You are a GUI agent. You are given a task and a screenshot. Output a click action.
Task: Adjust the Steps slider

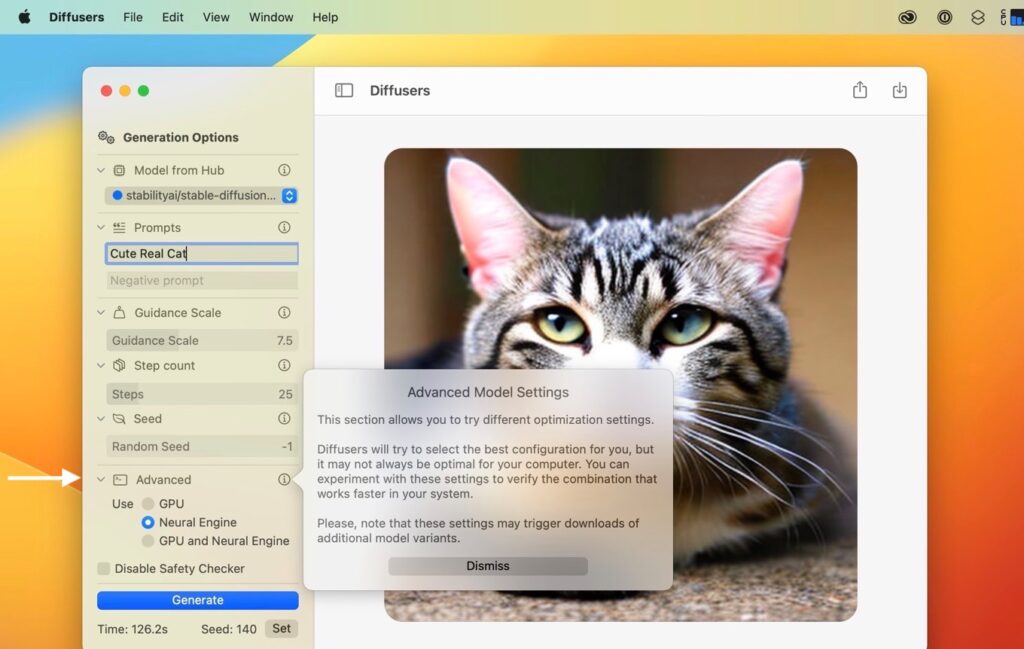(x=201, y=394)
